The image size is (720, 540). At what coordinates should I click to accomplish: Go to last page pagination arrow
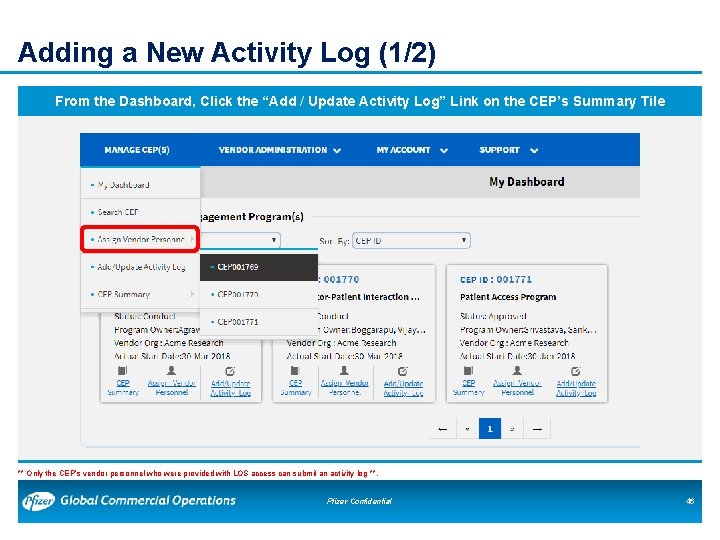tap(537, 429)
